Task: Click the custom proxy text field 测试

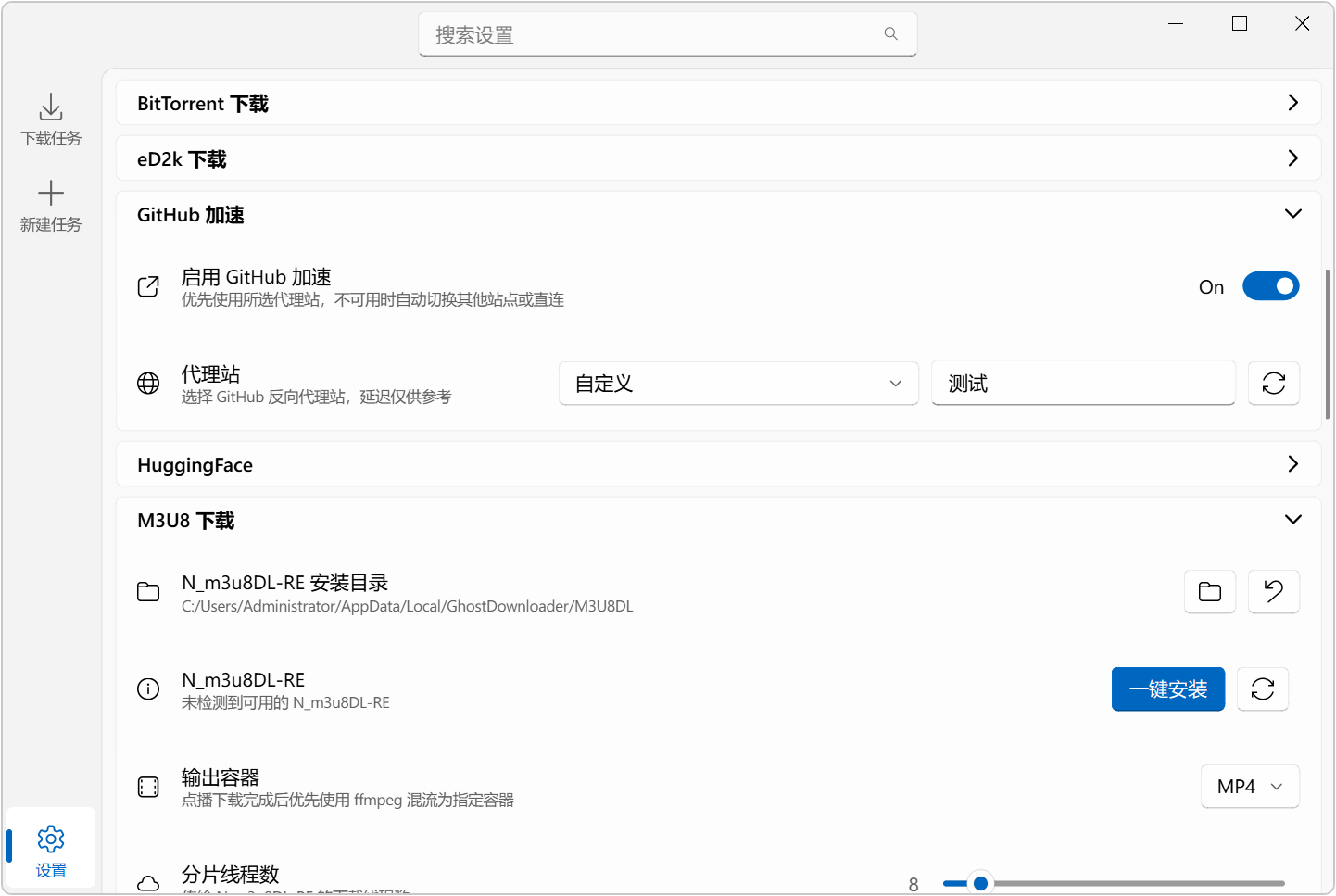Action: pyautogui.click(x=1083, y=384)
